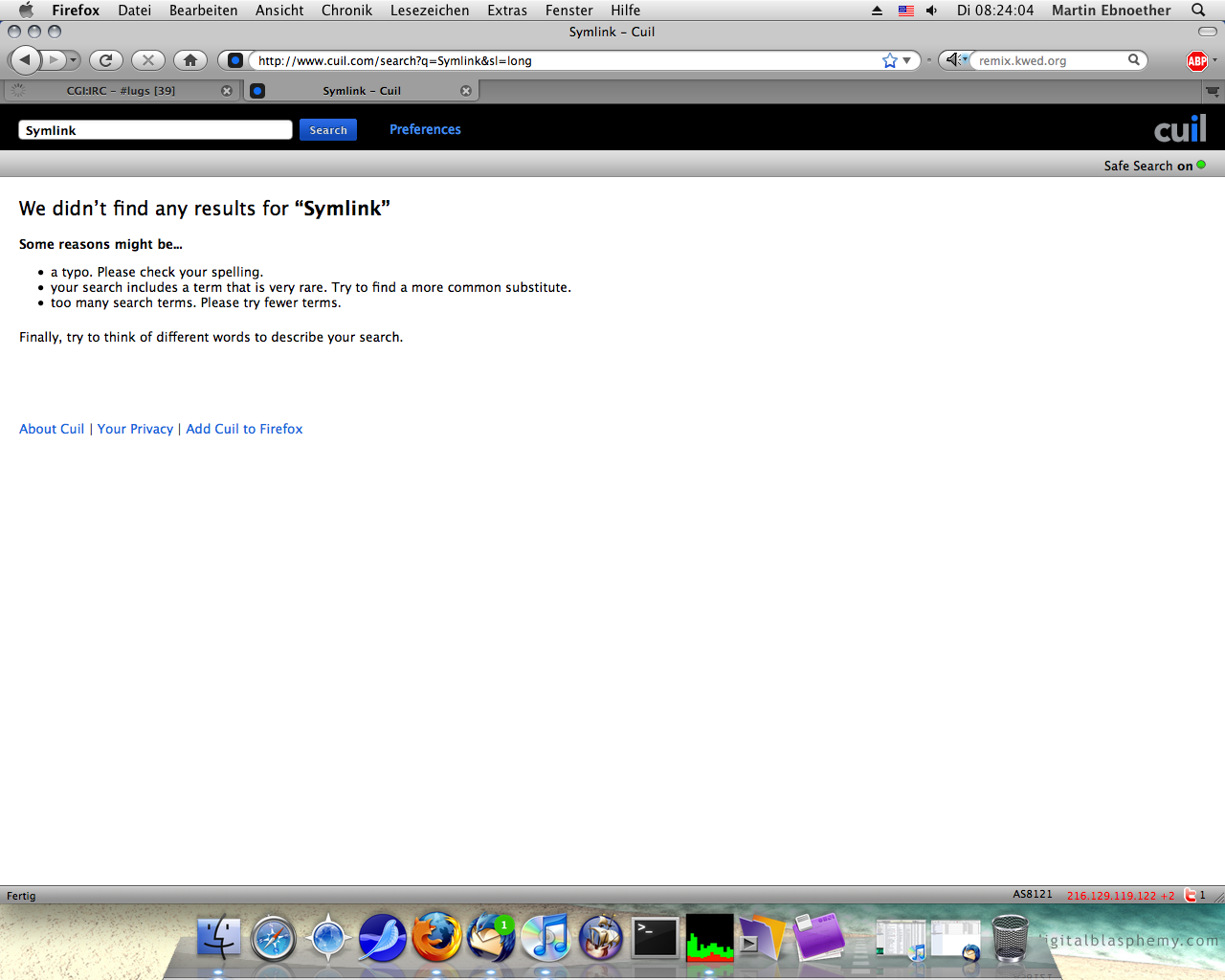Open the back/forward history dropdown arrow
1225x980 pixels.
pyautogui.click(x=73, y=60)
